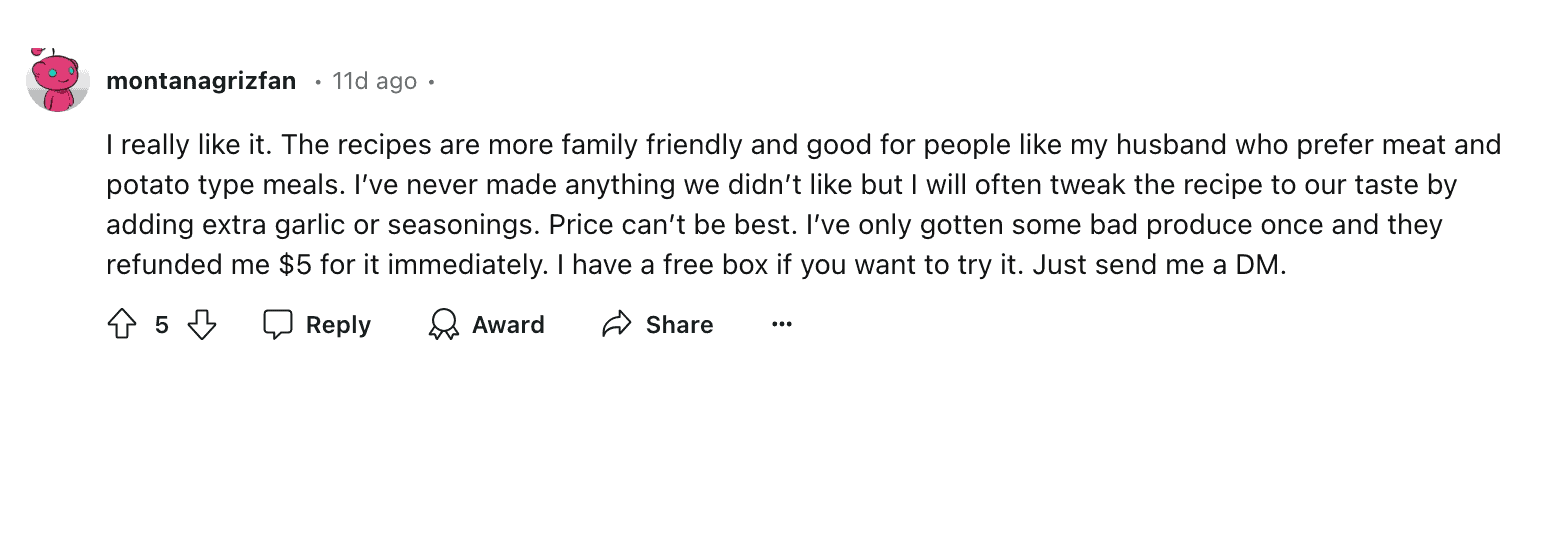The width and height of the screenshot is (1542, 538).
Task: Open the montanagrizfan user profile
Action: (201, 81)
